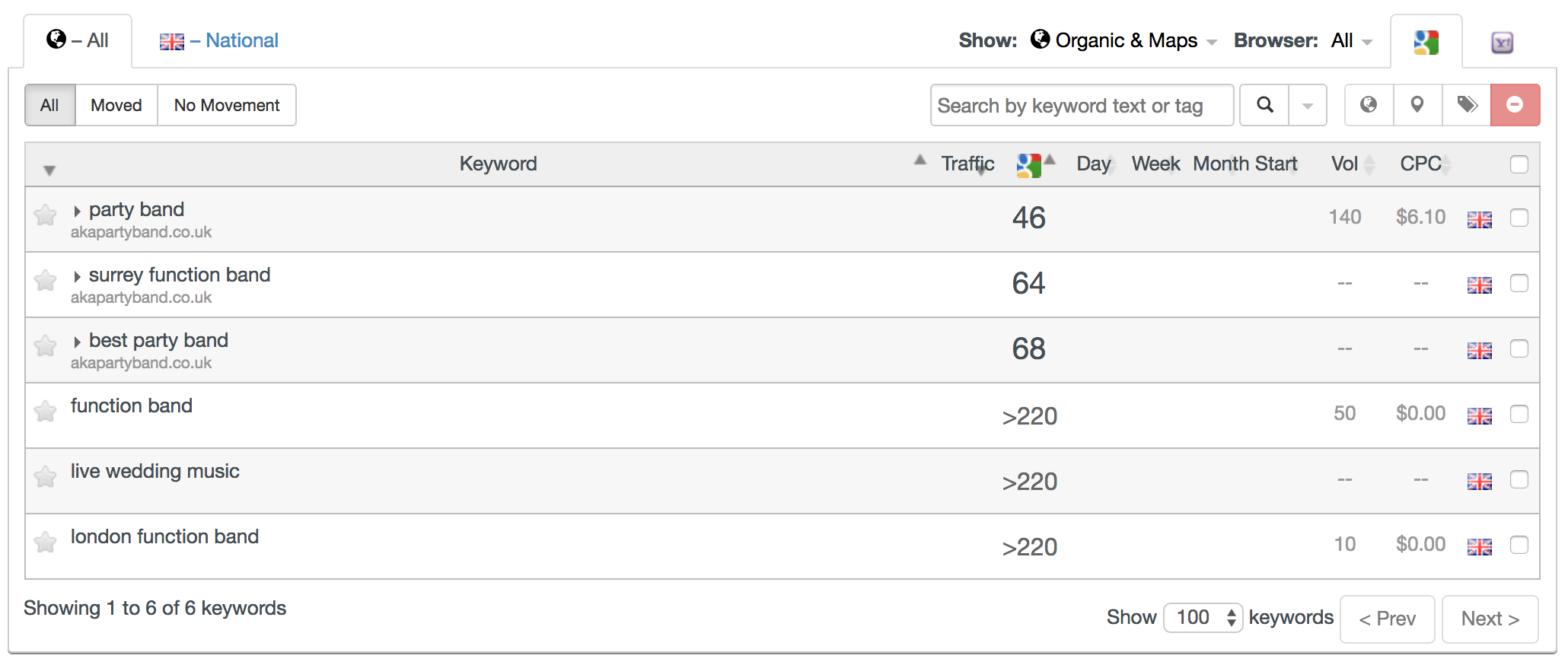Select the live wedding music row checkbox
The image size is (1568, 665).
1519,479
